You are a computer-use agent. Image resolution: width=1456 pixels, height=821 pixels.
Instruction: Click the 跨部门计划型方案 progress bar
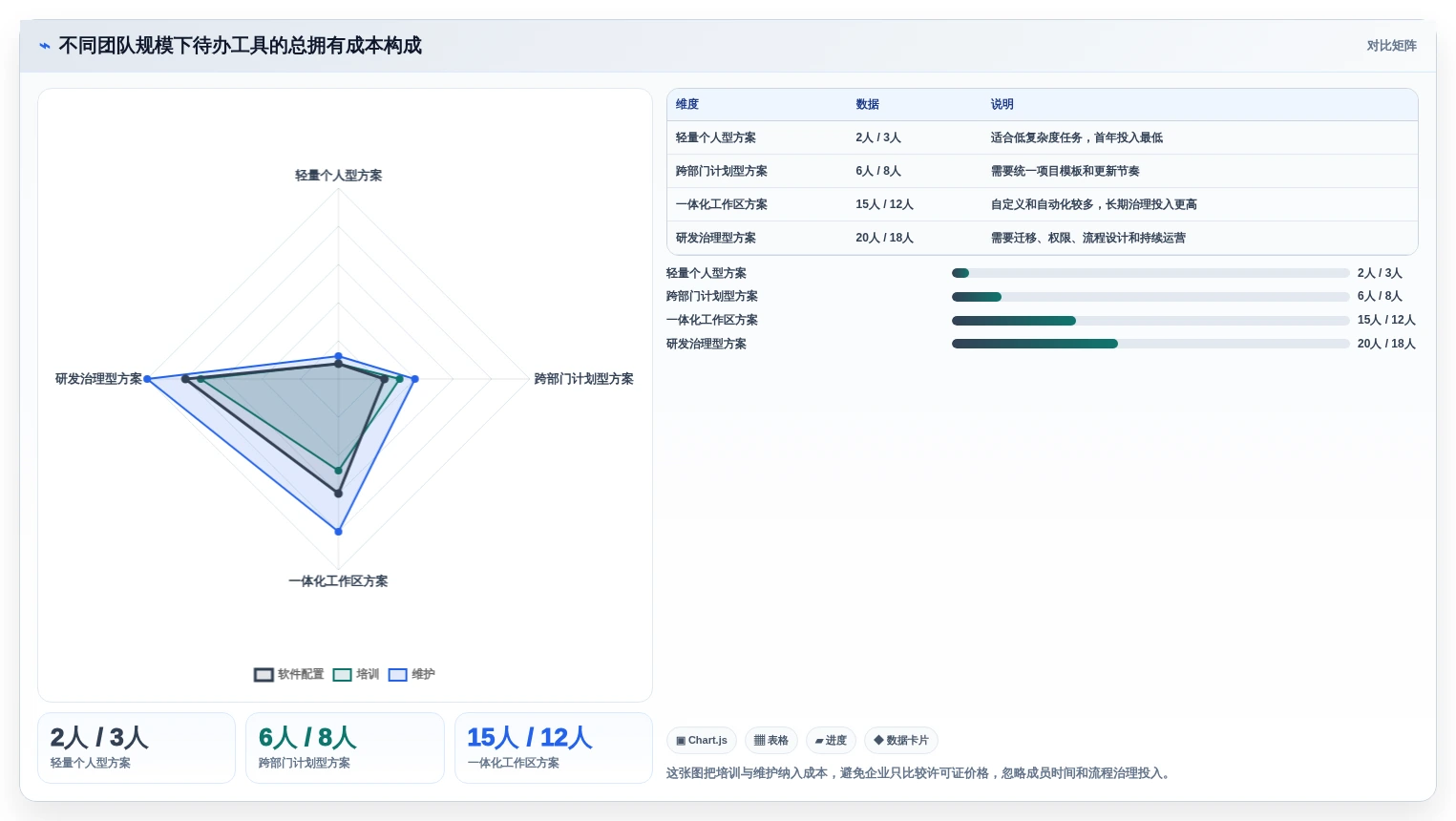[x=1150, y=297]
